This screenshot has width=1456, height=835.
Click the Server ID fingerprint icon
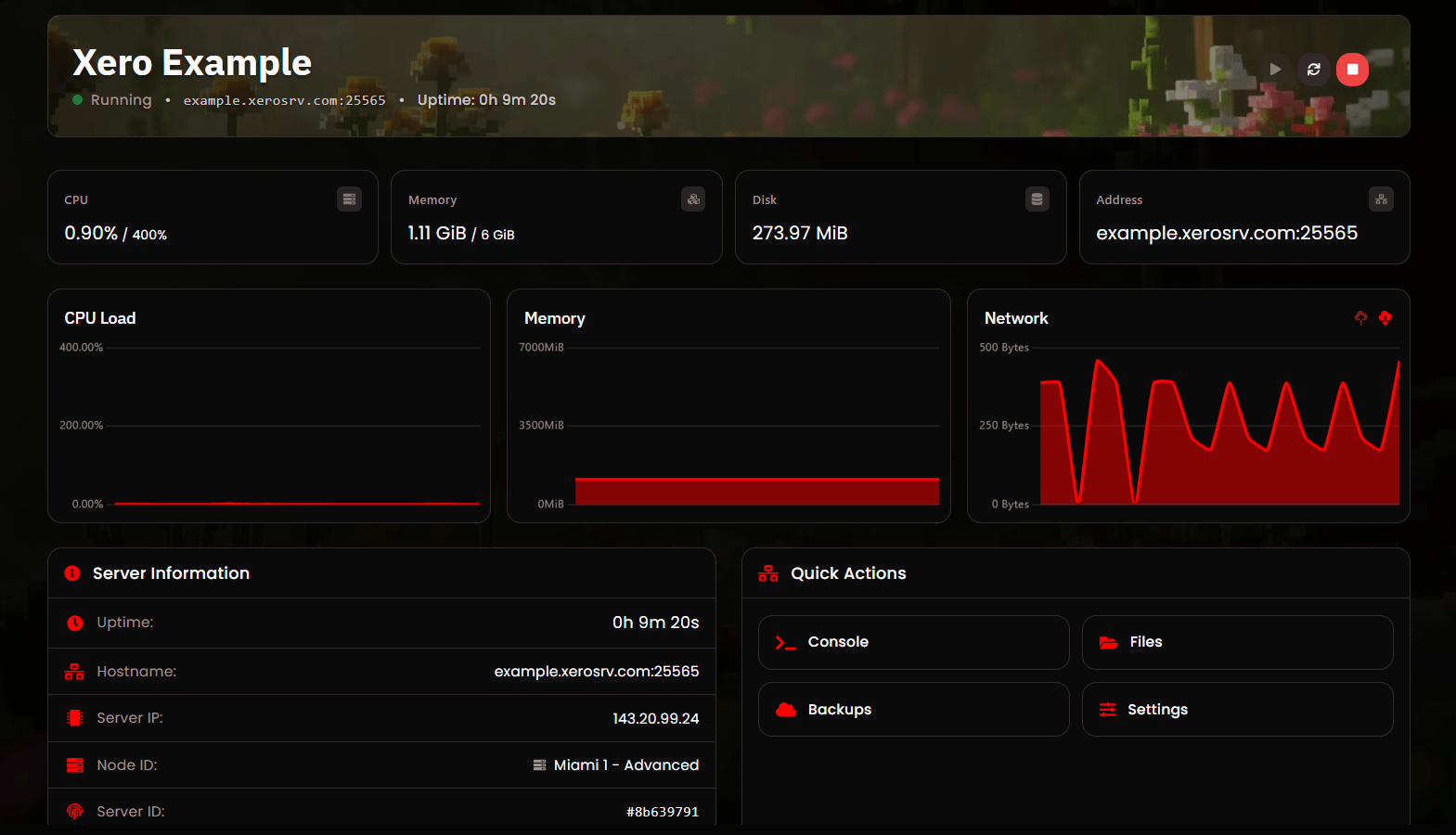tap(75, 812)
